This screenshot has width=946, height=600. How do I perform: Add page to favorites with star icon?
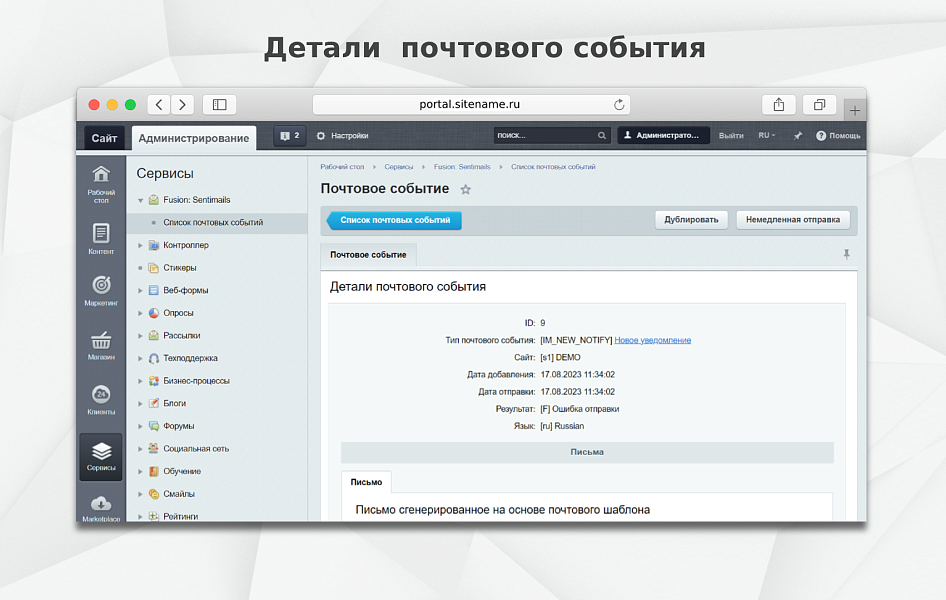[465, 189]
